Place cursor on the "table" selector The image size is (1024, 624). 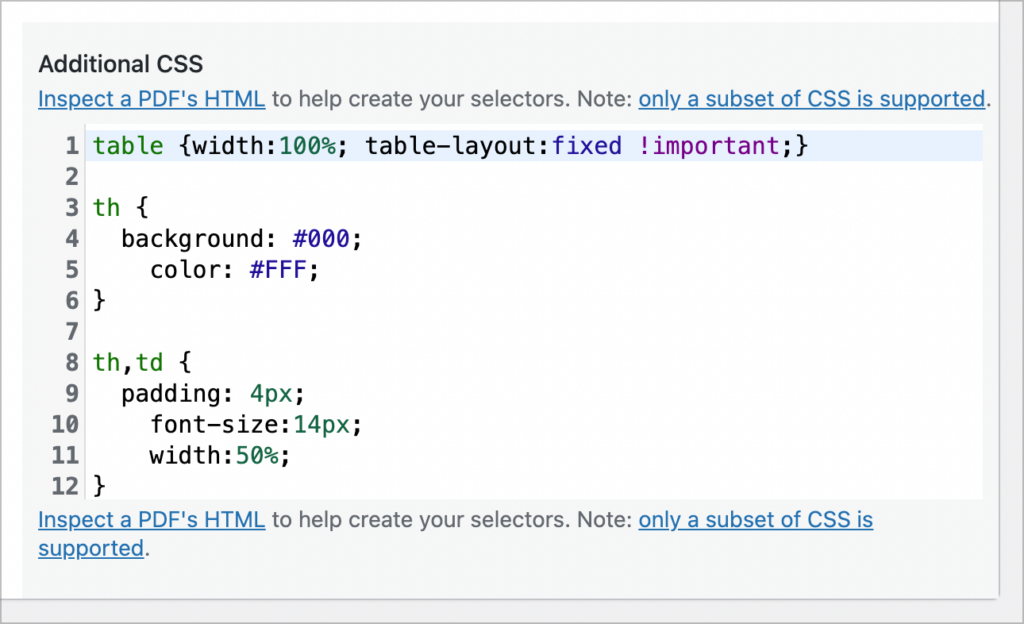coord(128,146)
